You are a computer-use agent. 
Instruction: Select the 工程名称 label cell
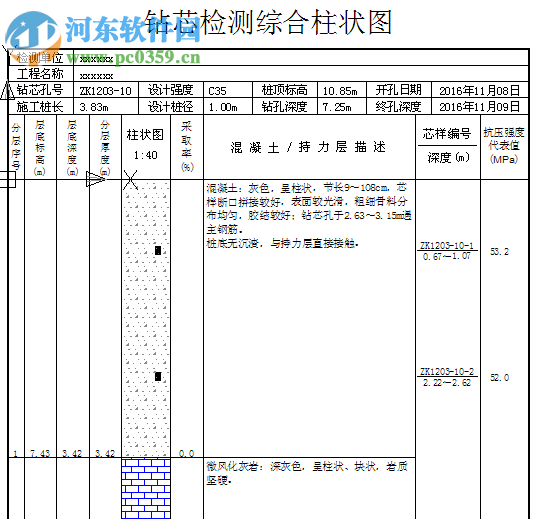[x=40, y=74]
